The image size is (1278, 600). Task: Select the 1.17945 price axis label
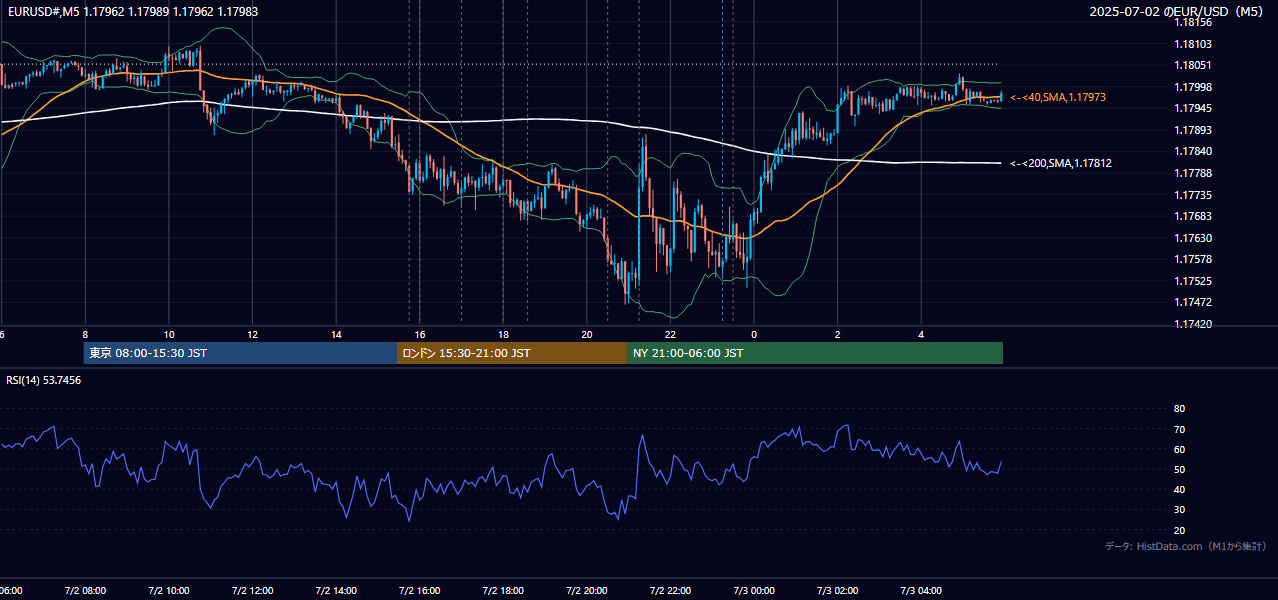pos(1192,108)
